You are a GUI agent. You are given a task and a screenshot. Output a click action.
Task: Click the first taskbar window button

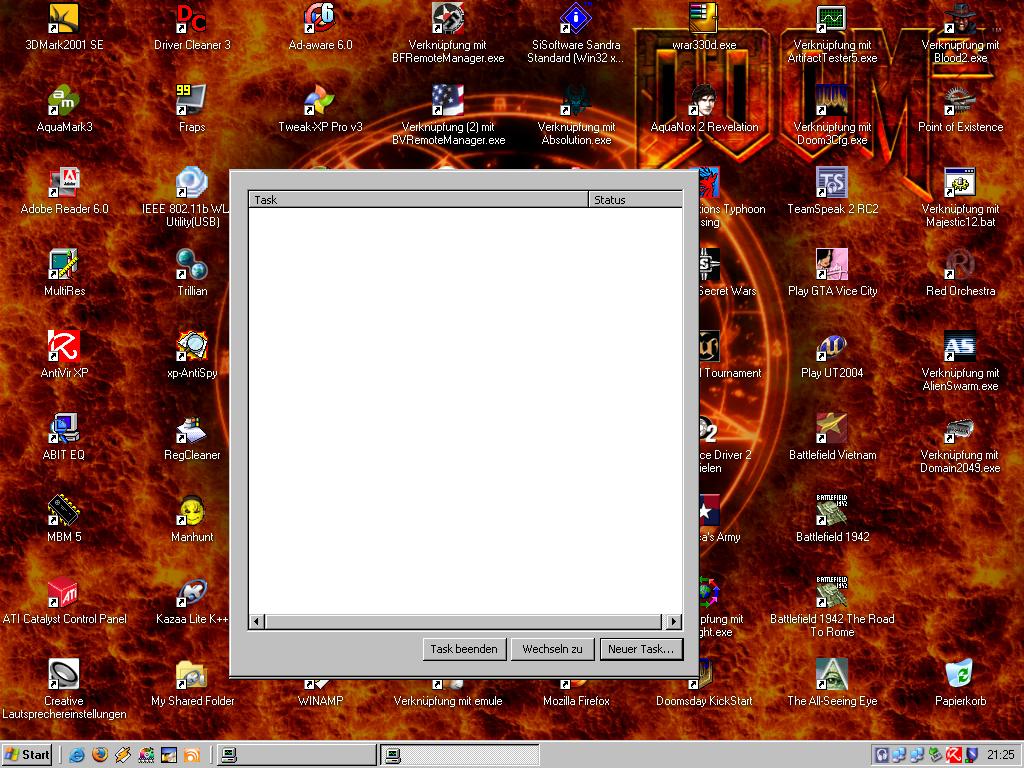pos(296,756)
